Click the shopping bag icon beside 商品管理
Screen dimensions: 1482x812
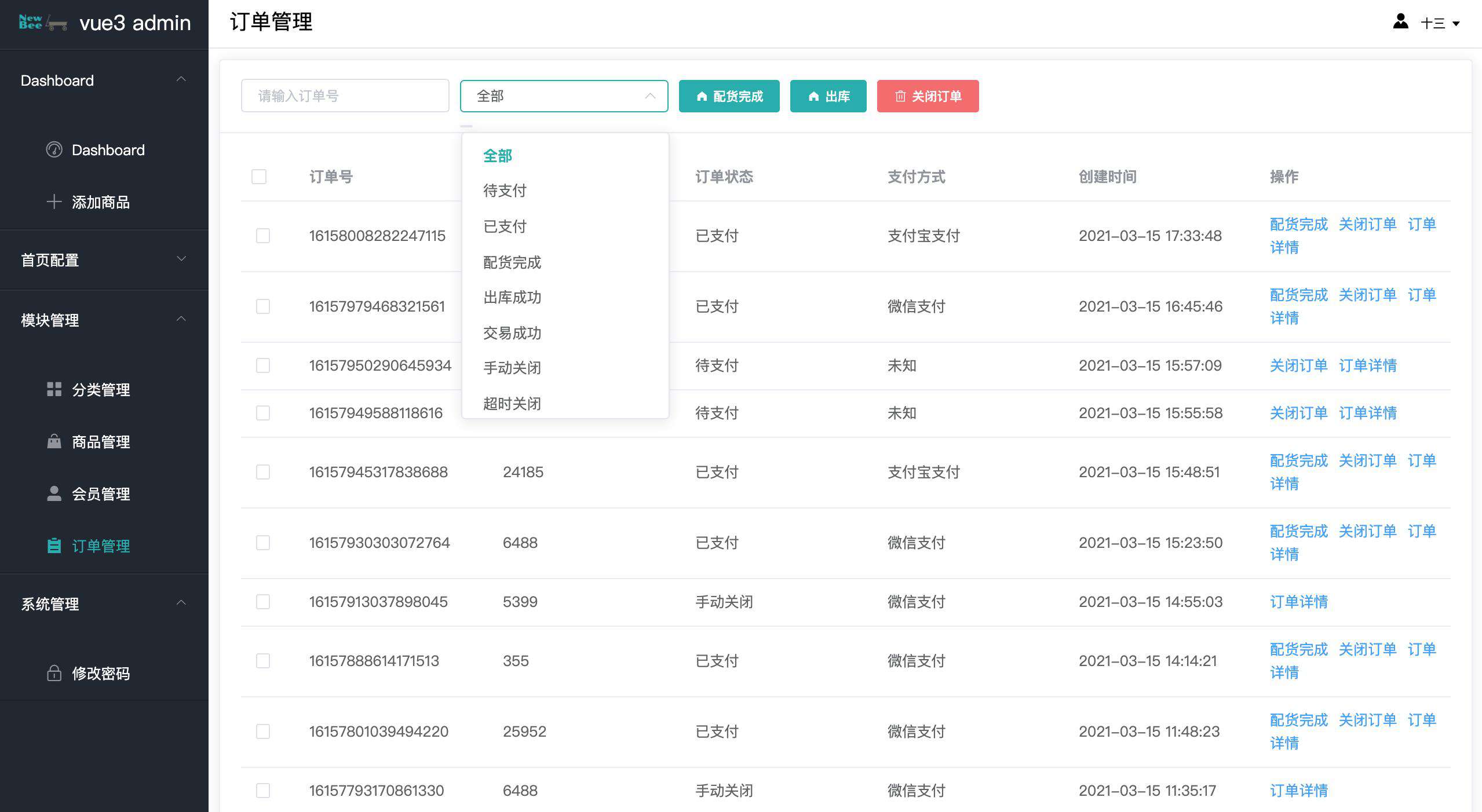click(54, 441)
